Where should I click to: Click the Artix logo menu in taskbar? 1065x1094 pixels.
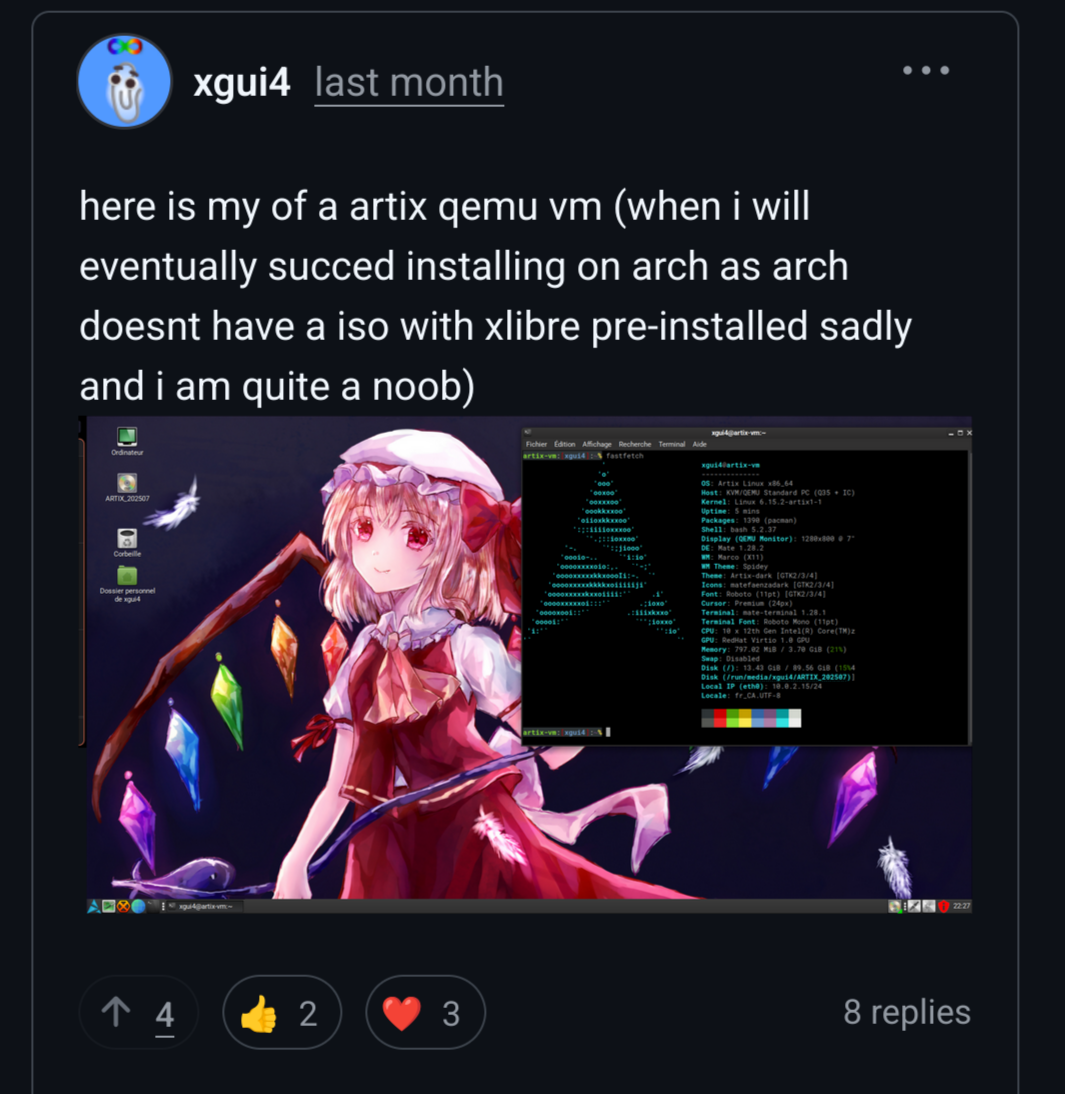pos(94,906)
